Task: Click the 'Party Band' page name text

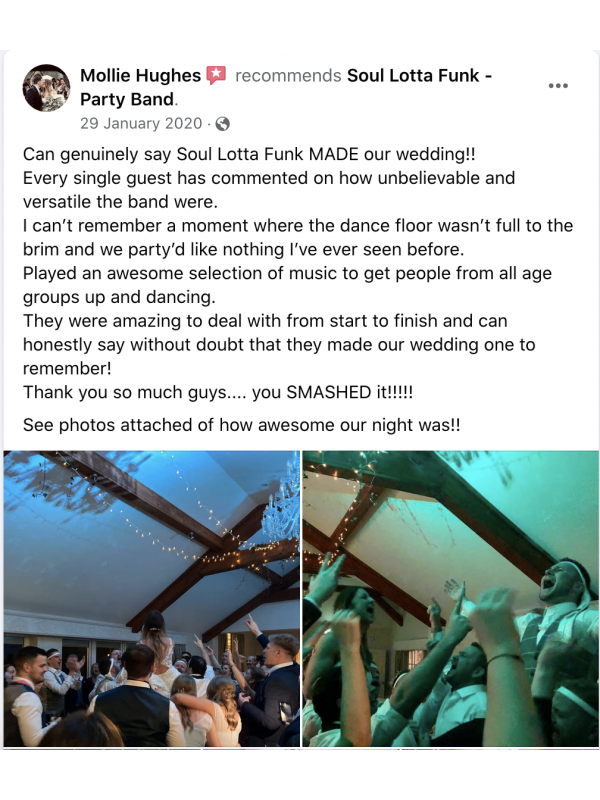Action: coord(128,99)
